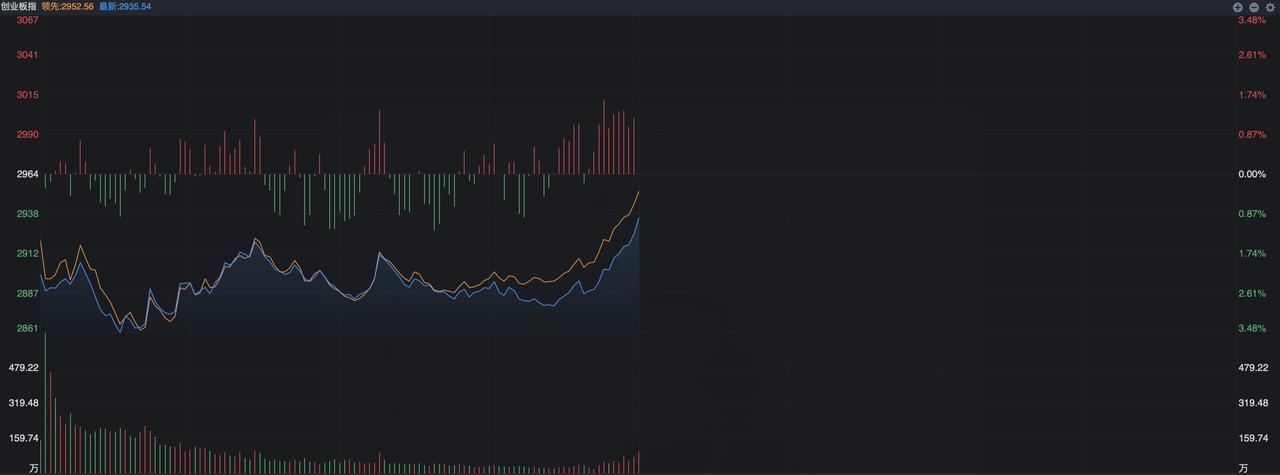The width and height of the screenshot is (1280, 475).
Task: Click the 2990 price axis label
Action: click(x=27, y=134)
